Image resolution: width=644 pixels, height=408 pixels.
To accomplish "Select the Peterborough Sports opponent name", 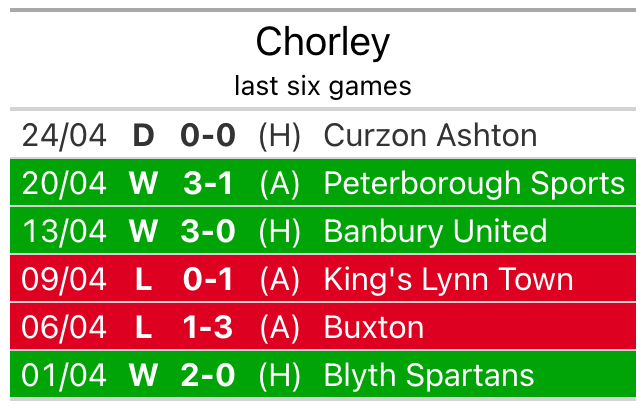I will point(474,183).
